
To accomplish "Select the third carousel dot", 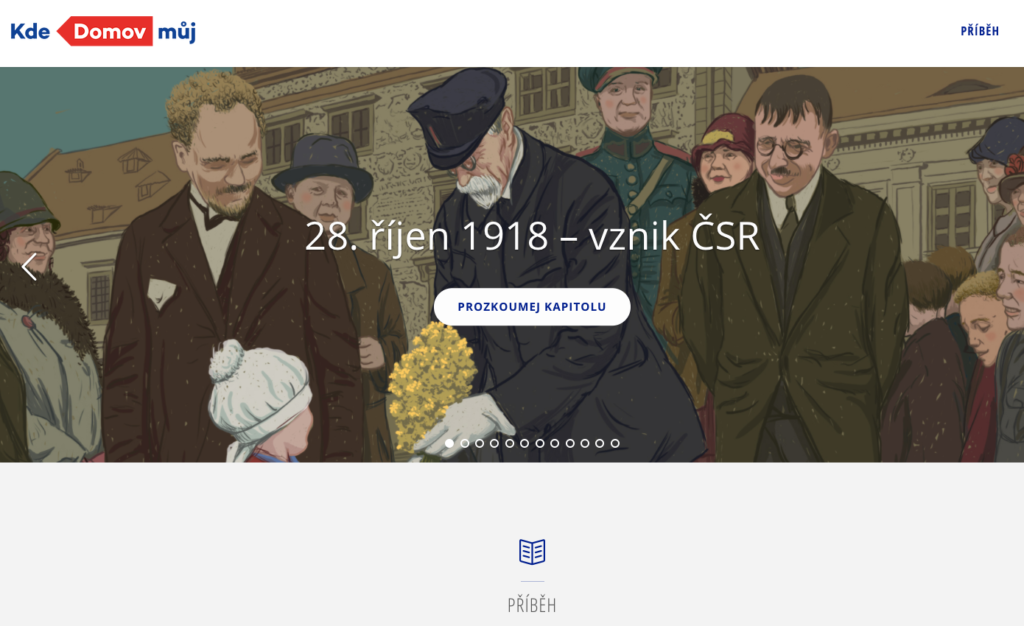I will point(479,443).
